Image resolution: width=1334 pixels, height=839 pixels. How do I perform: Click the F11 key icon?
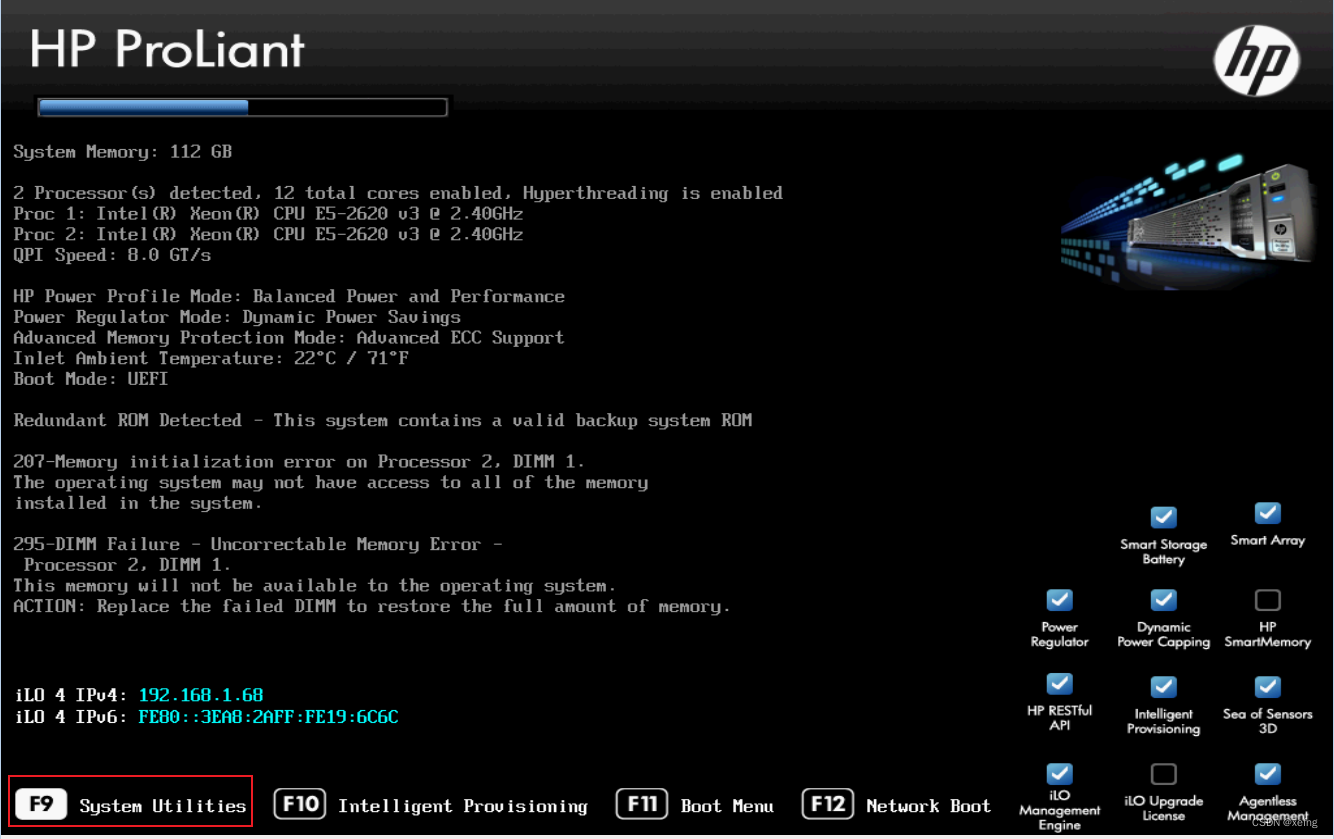[643, 805]
